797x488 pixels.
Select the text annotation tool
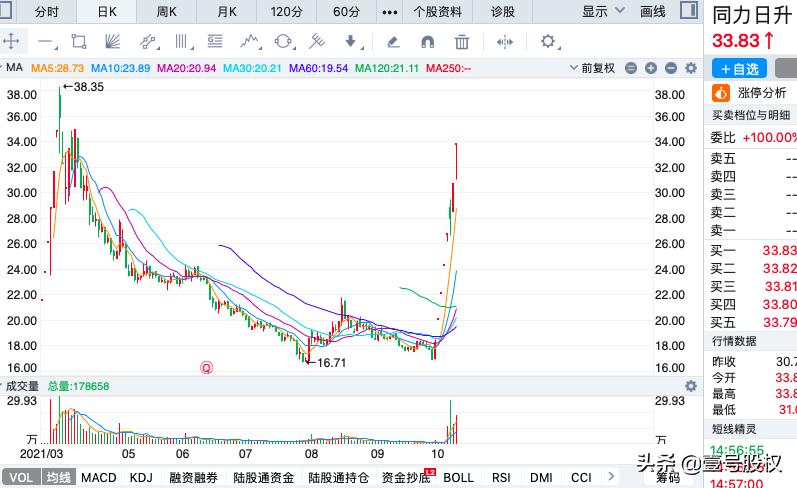tap(215, 41)
